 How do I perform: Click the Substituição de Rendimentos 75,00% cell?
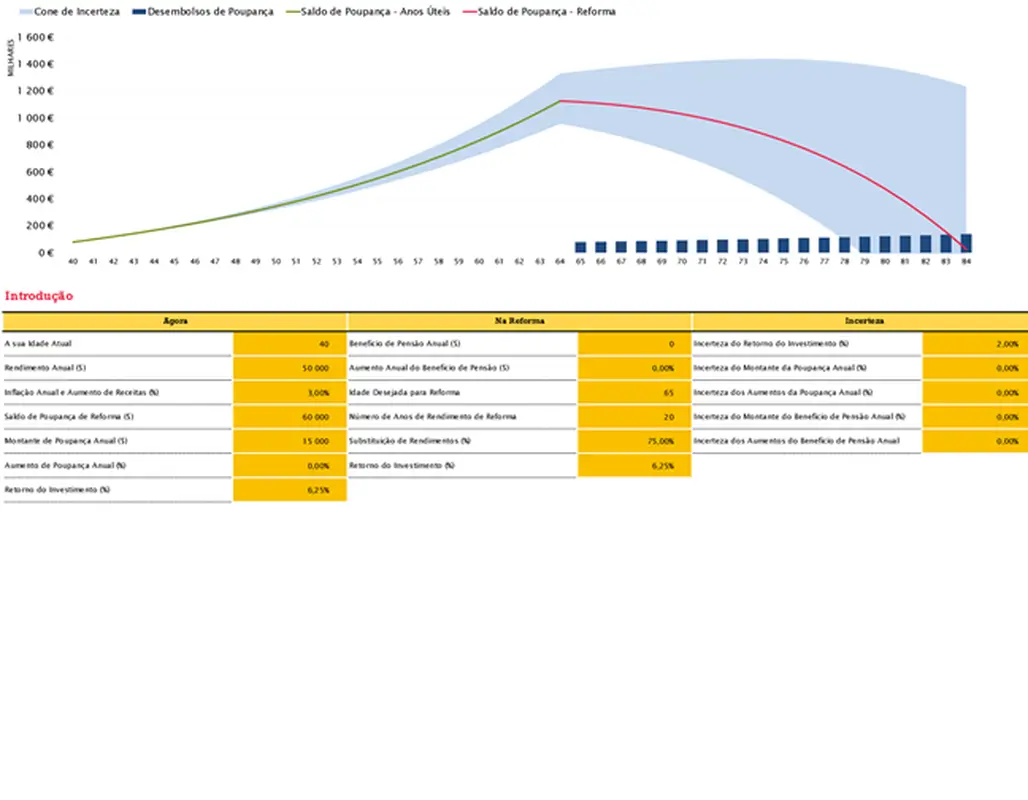[634, 441]
